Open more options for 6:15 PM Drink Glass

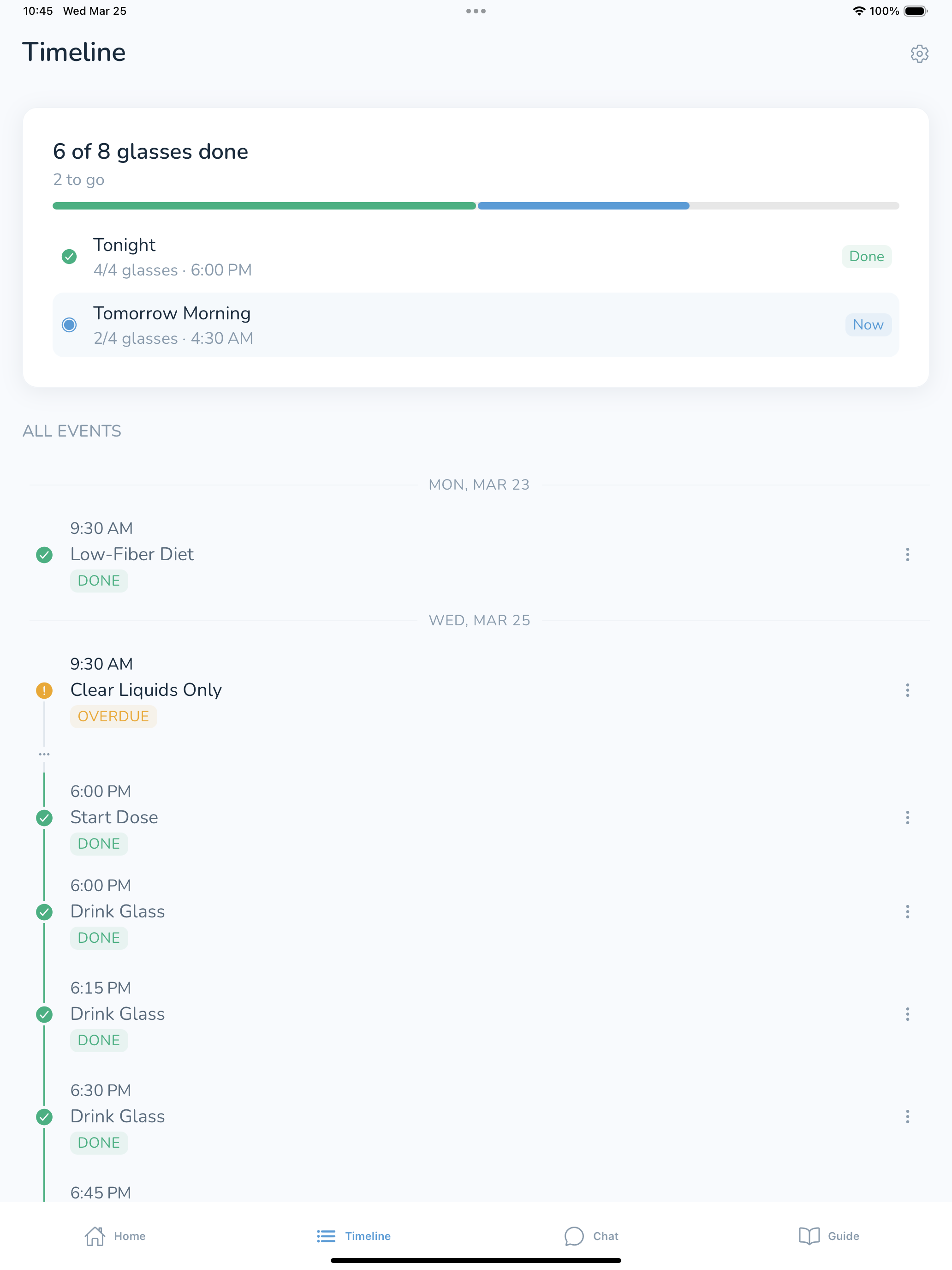coord(907,1014)
